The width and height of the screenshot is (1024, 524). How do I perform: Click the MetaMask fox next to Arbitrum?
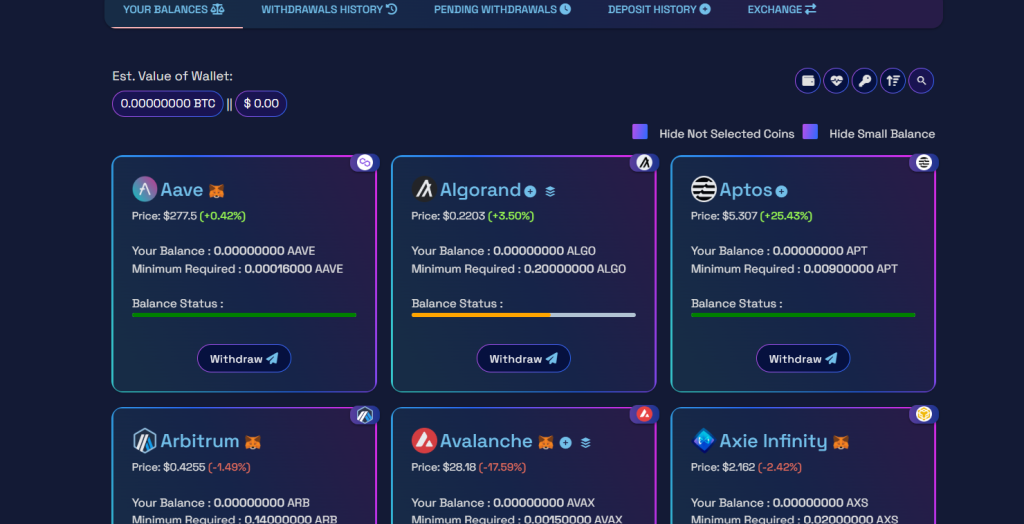pos(253,442)
